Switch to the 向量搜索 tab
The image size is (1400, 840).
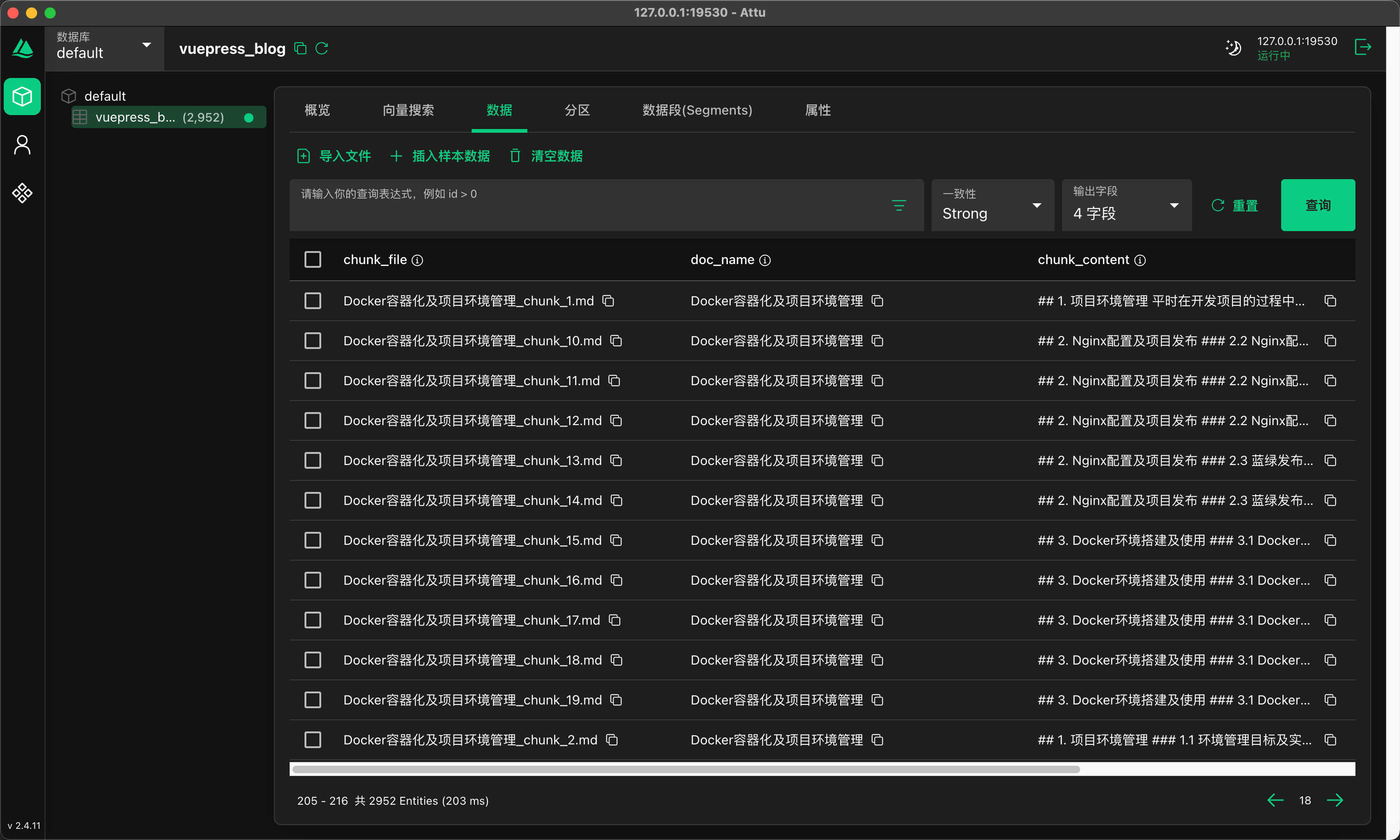pyautogui.click(x=408, y=110)
